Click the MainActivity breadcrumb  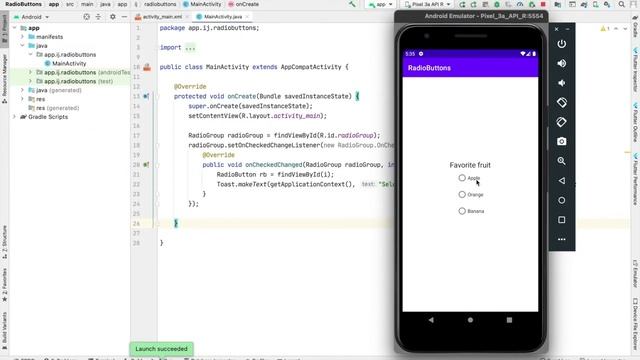202,4
